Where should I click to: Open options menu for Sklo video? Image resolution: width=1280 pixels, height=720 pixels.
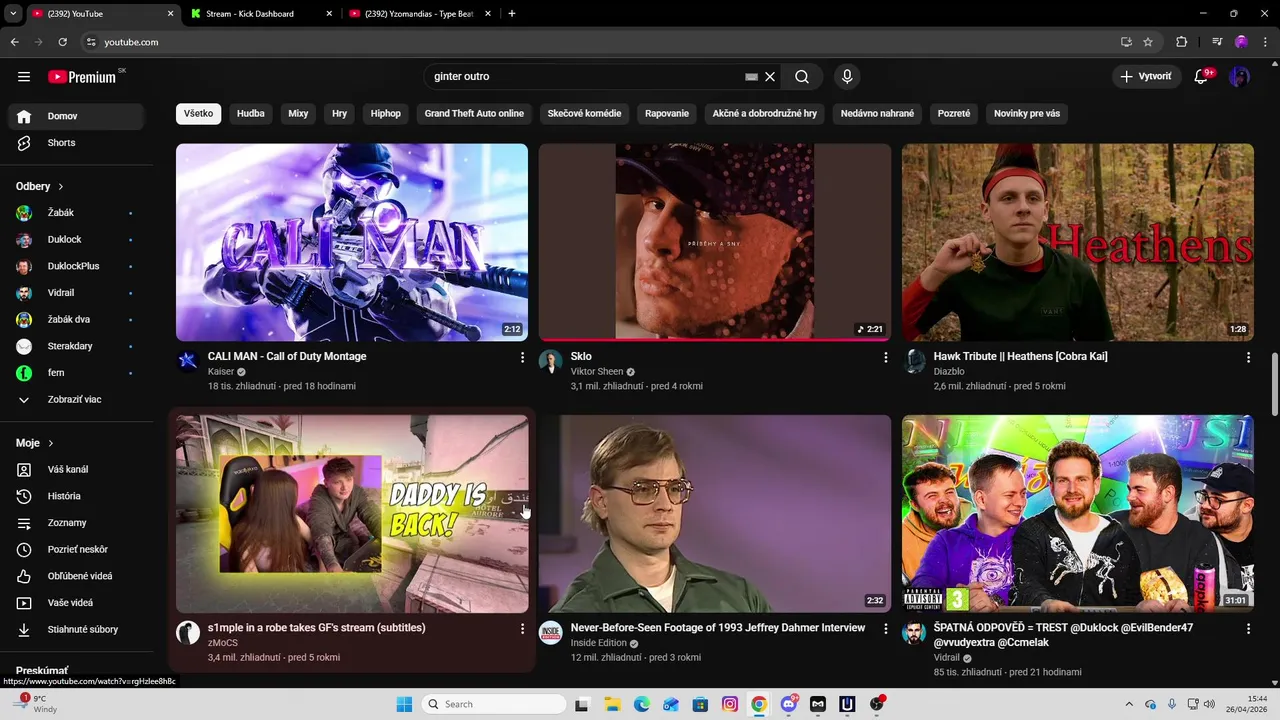tap(885, 357)
